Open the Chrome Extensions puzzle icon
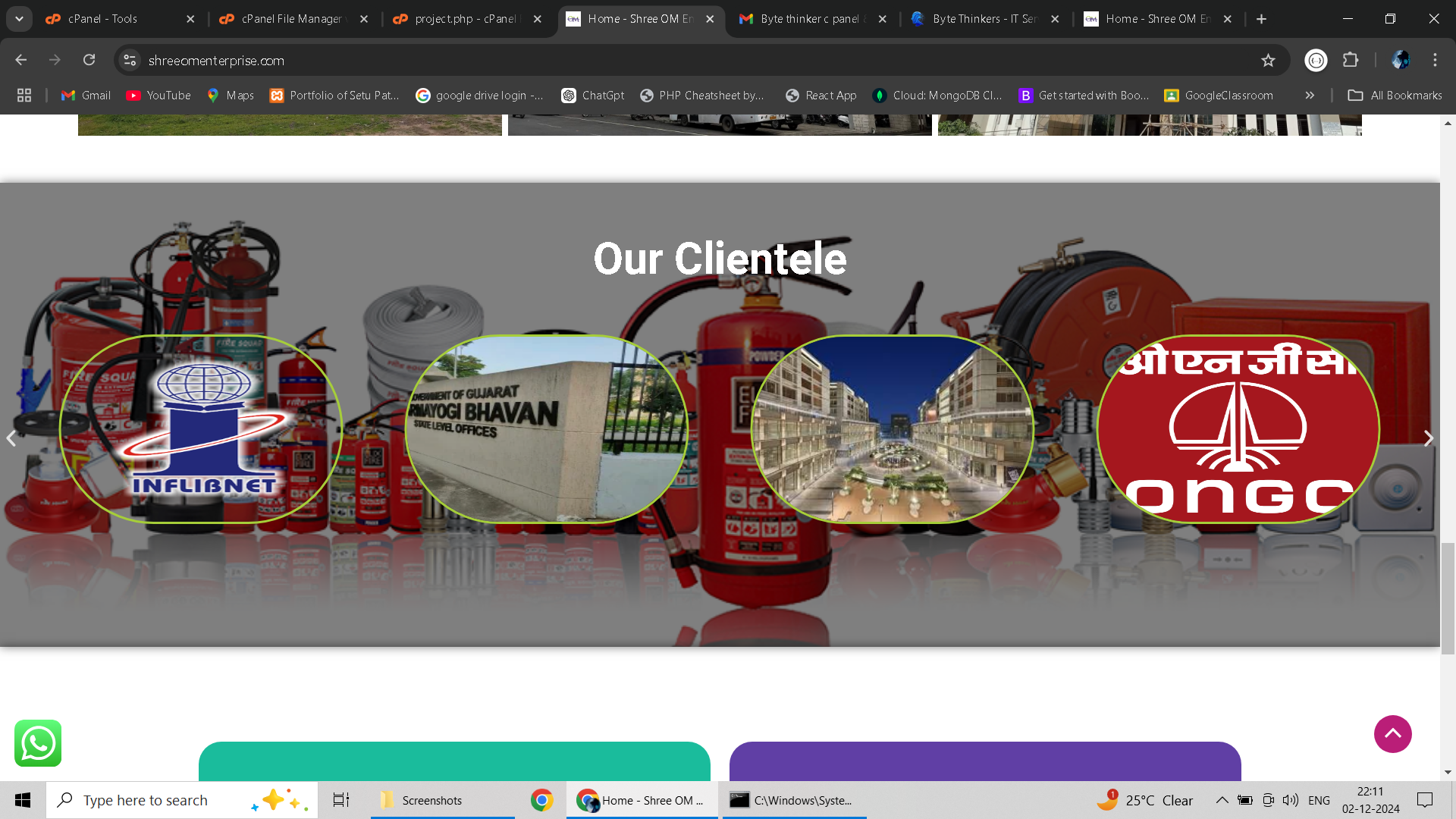The width and height of the screenshot is (1456, 819). 1351,60
